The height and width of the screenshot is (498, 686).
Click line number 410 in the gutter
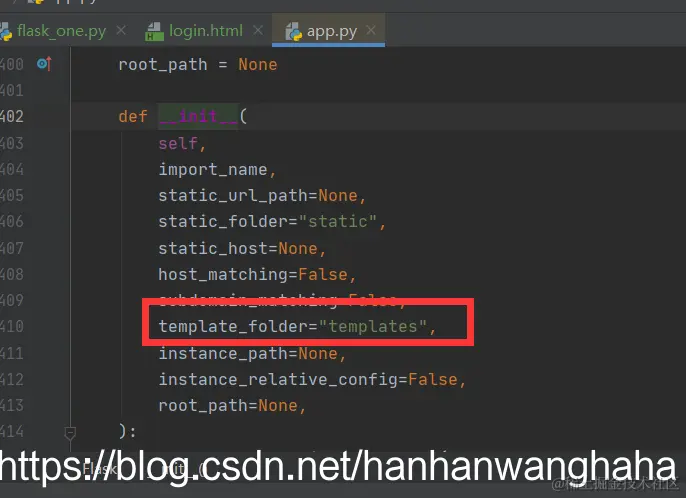tap(12, 326)
